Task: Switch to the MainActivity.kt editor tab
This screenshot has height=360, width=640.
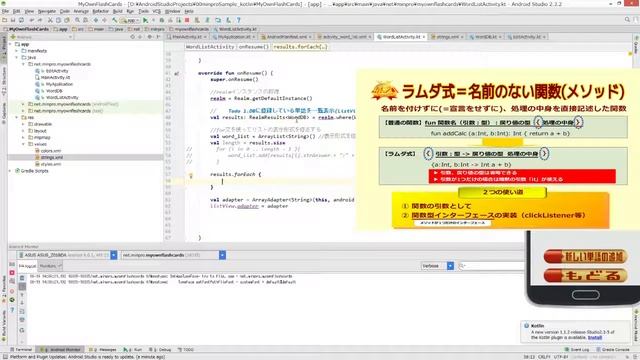Action: (187, 37)
